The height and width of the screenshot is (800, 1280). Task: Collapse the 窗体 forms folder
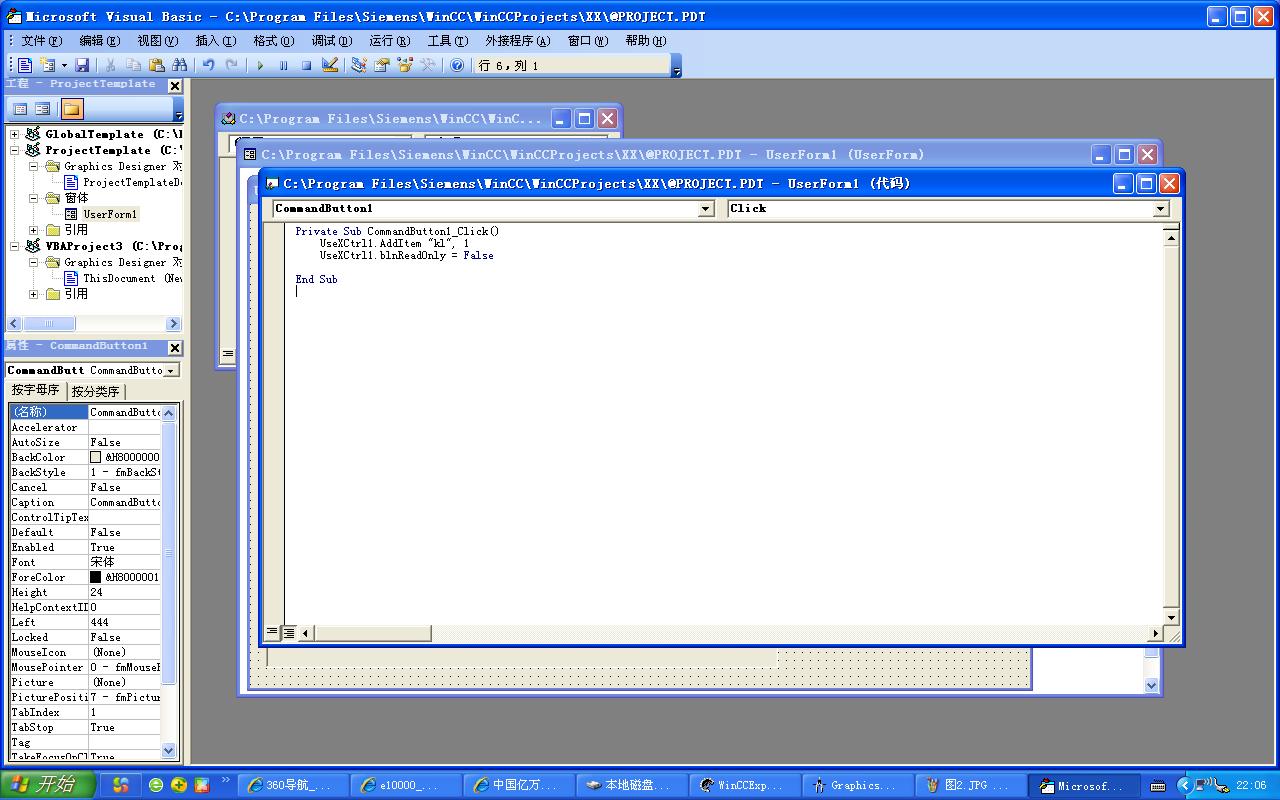[34, 198]
